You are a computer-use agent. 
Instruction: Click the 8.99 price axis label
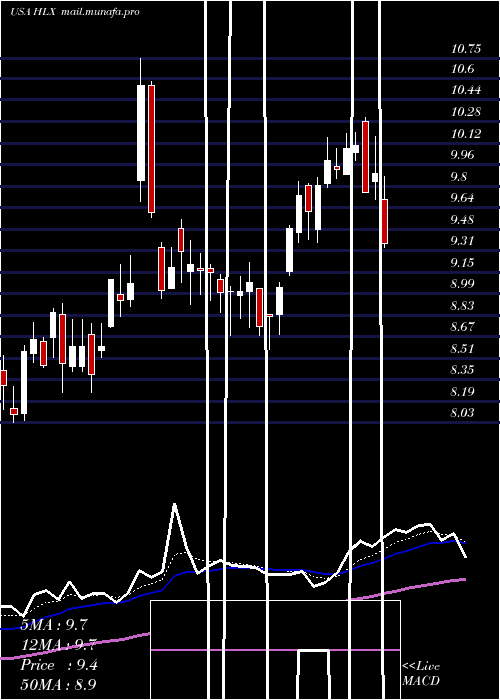point(462,283)
